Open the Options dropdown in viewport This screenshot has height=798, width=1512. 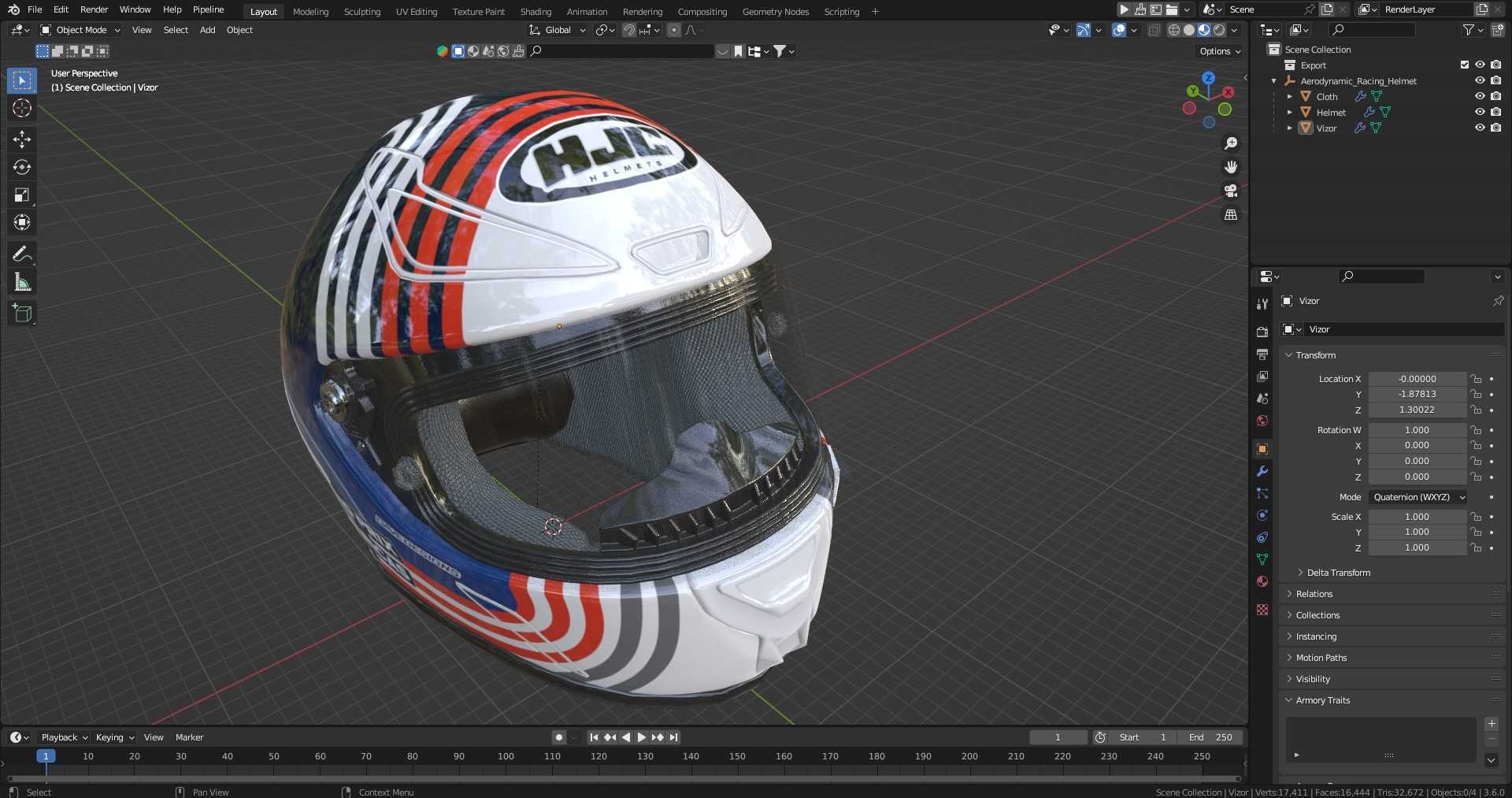point(1220,51)
